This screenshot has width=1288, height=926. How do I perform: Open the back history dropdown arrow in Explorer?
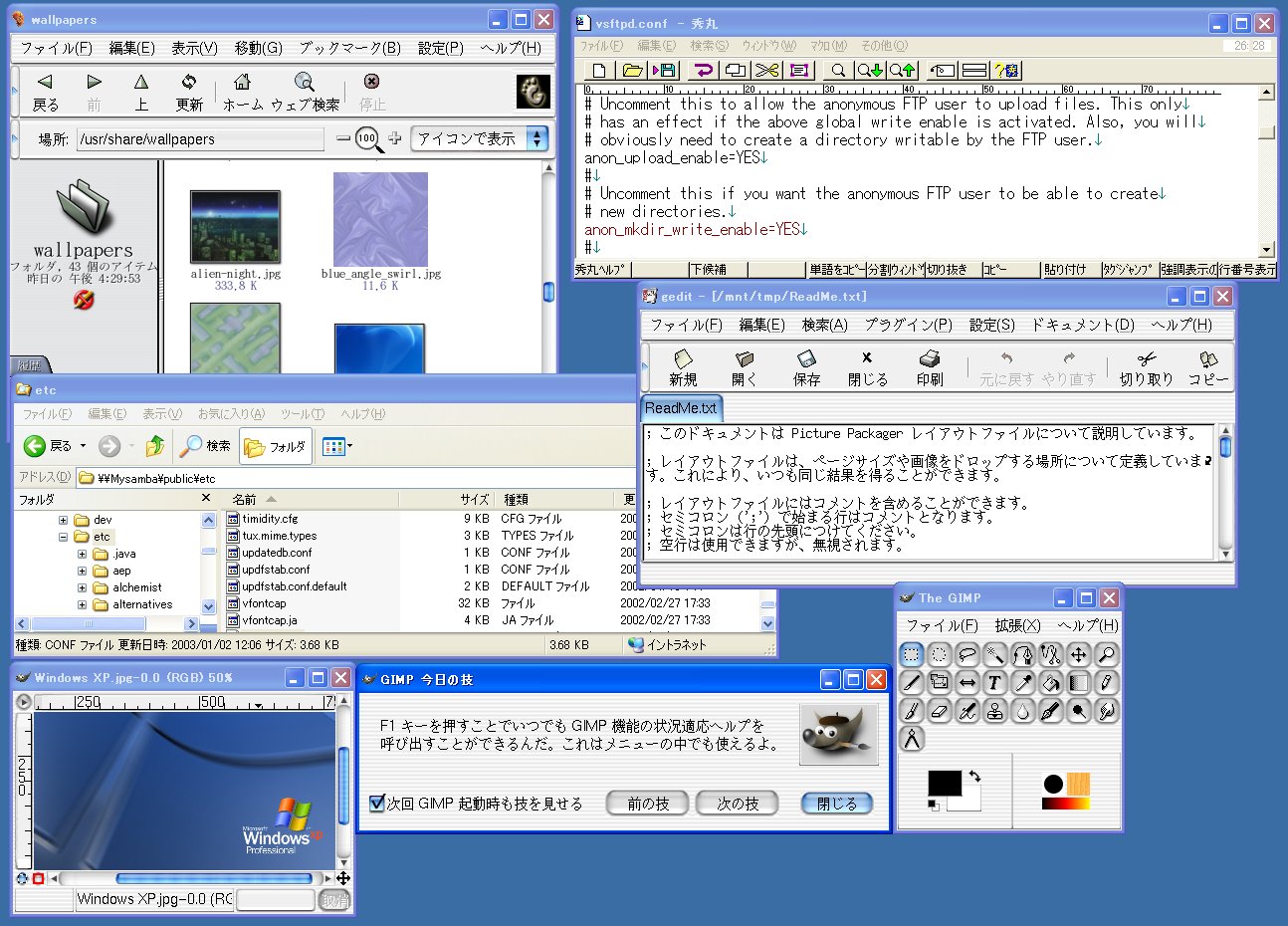tap(83, 446)
